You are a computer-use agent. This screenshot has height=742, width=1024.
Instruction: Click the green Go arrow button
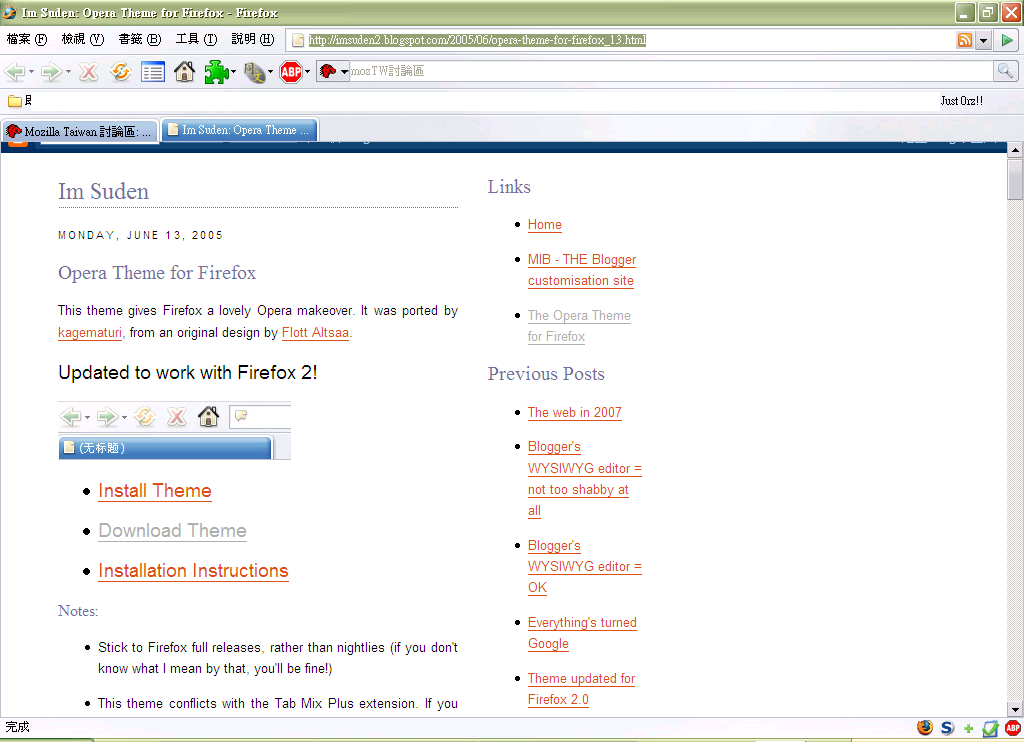(x=1006, y=40)
